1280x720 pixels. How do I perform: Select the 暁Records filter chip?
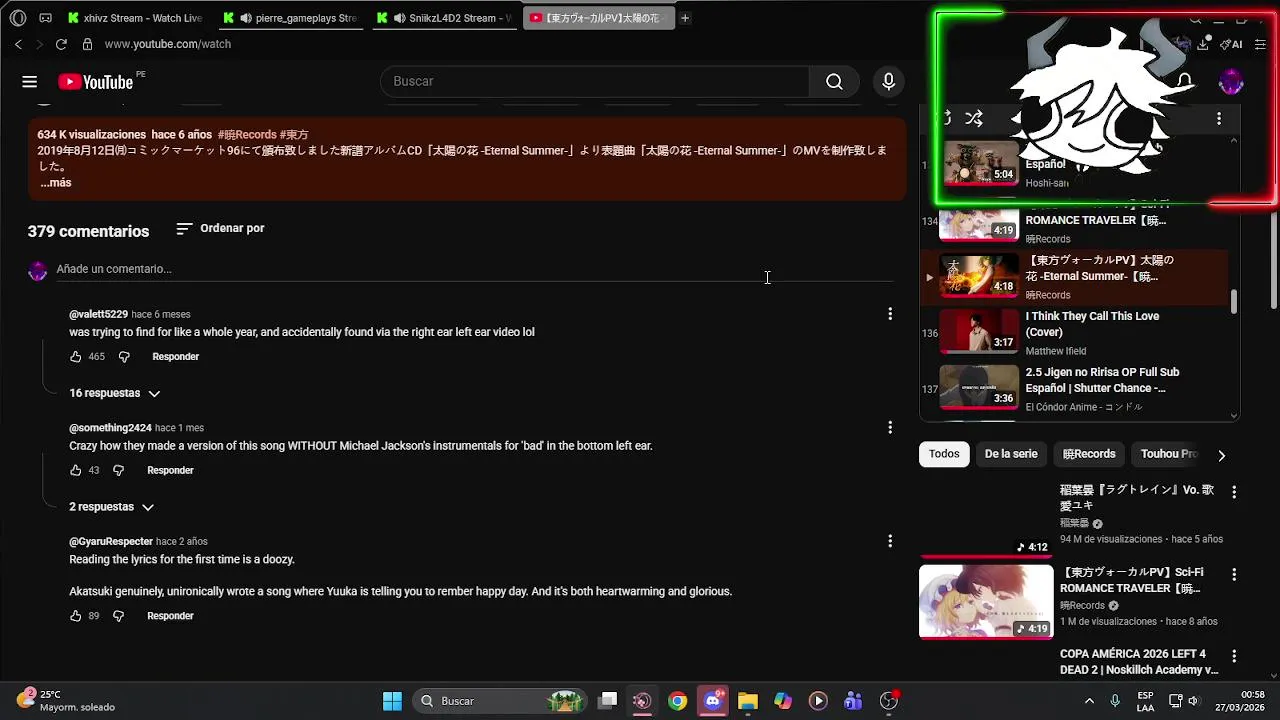[x=1089, y=454]
